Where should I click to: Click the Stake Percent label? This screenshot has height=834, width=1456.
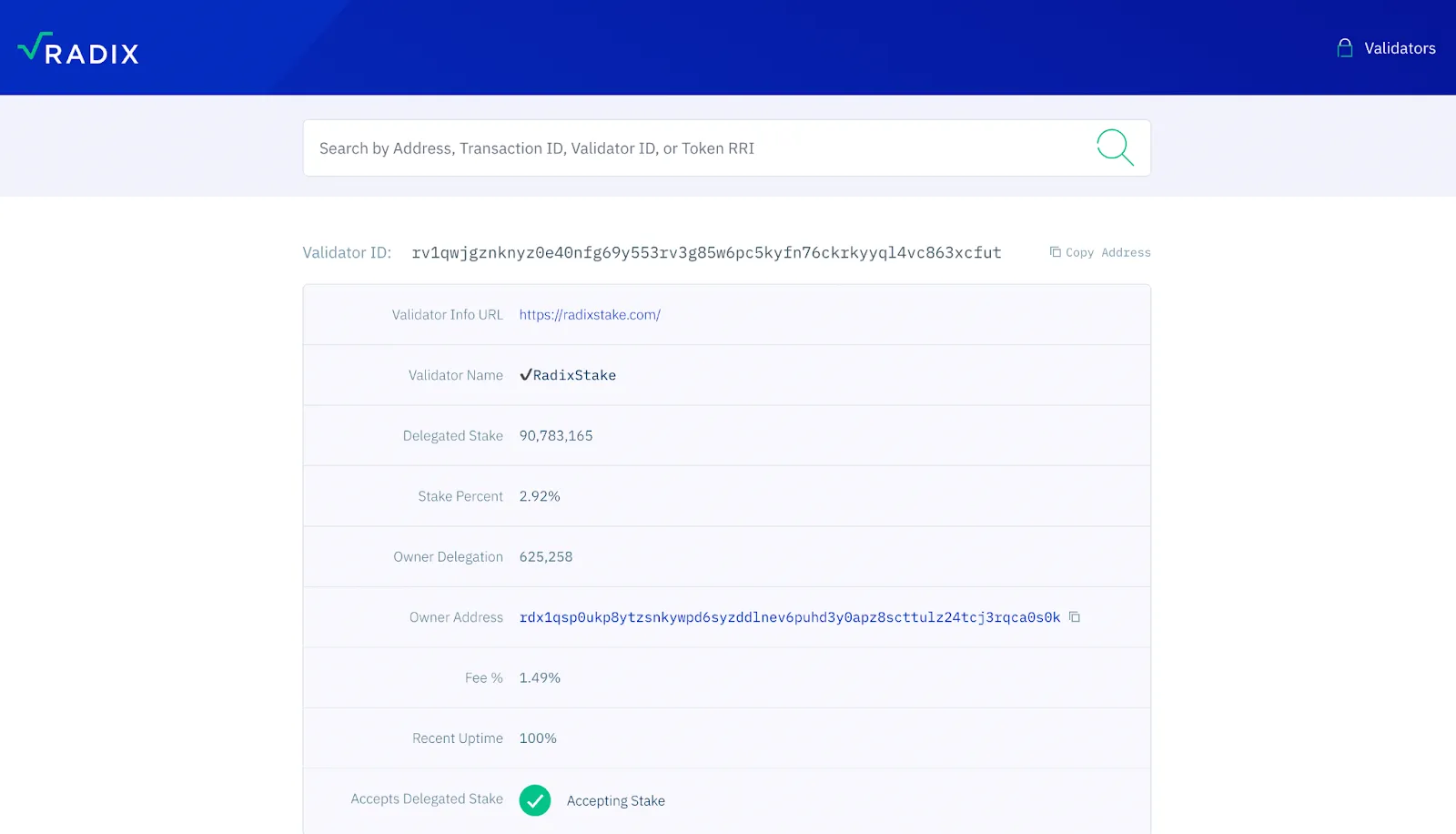[460, 496]
